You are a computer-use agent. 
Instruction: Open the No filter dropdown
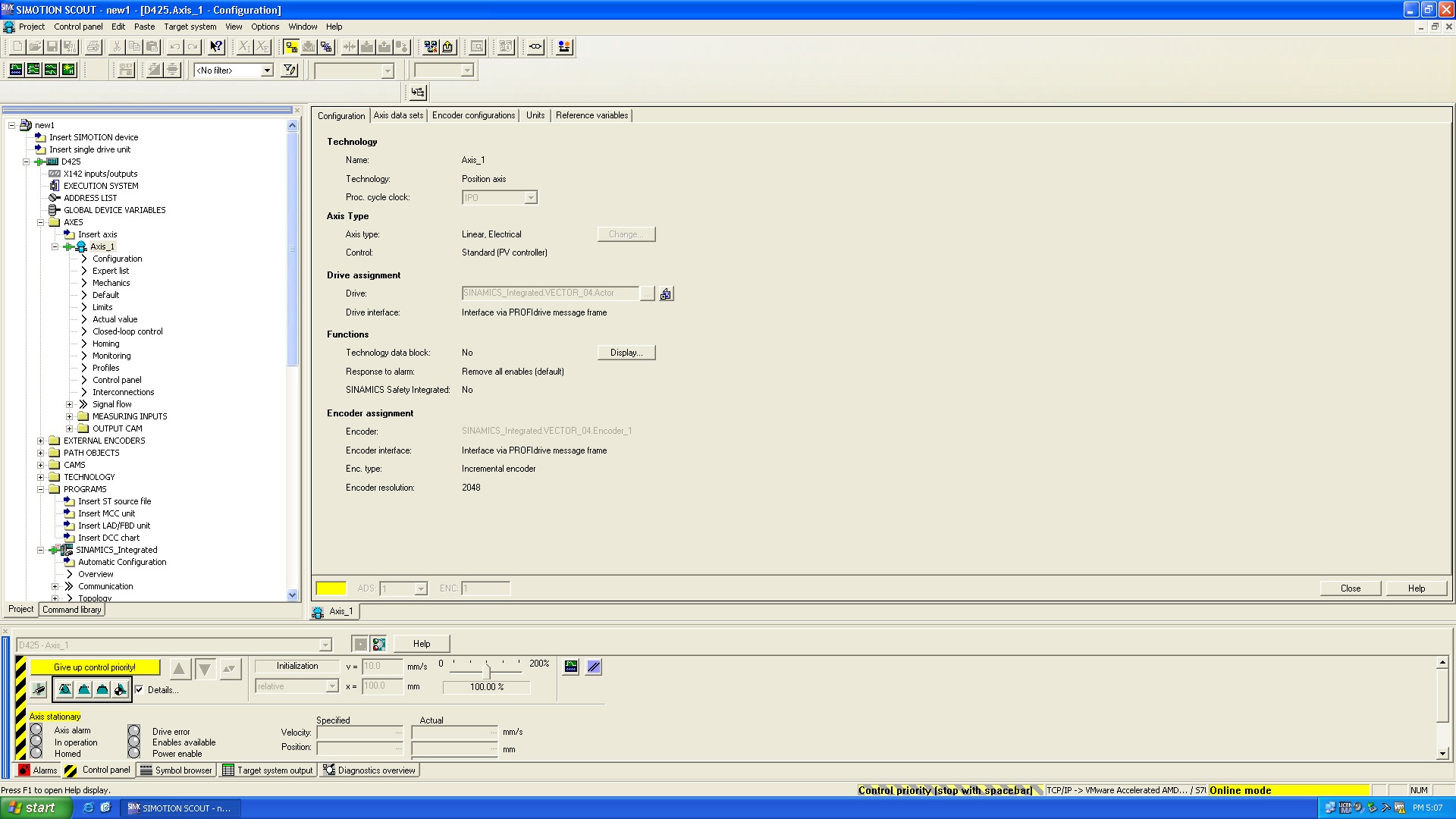(x=267, y=71)
